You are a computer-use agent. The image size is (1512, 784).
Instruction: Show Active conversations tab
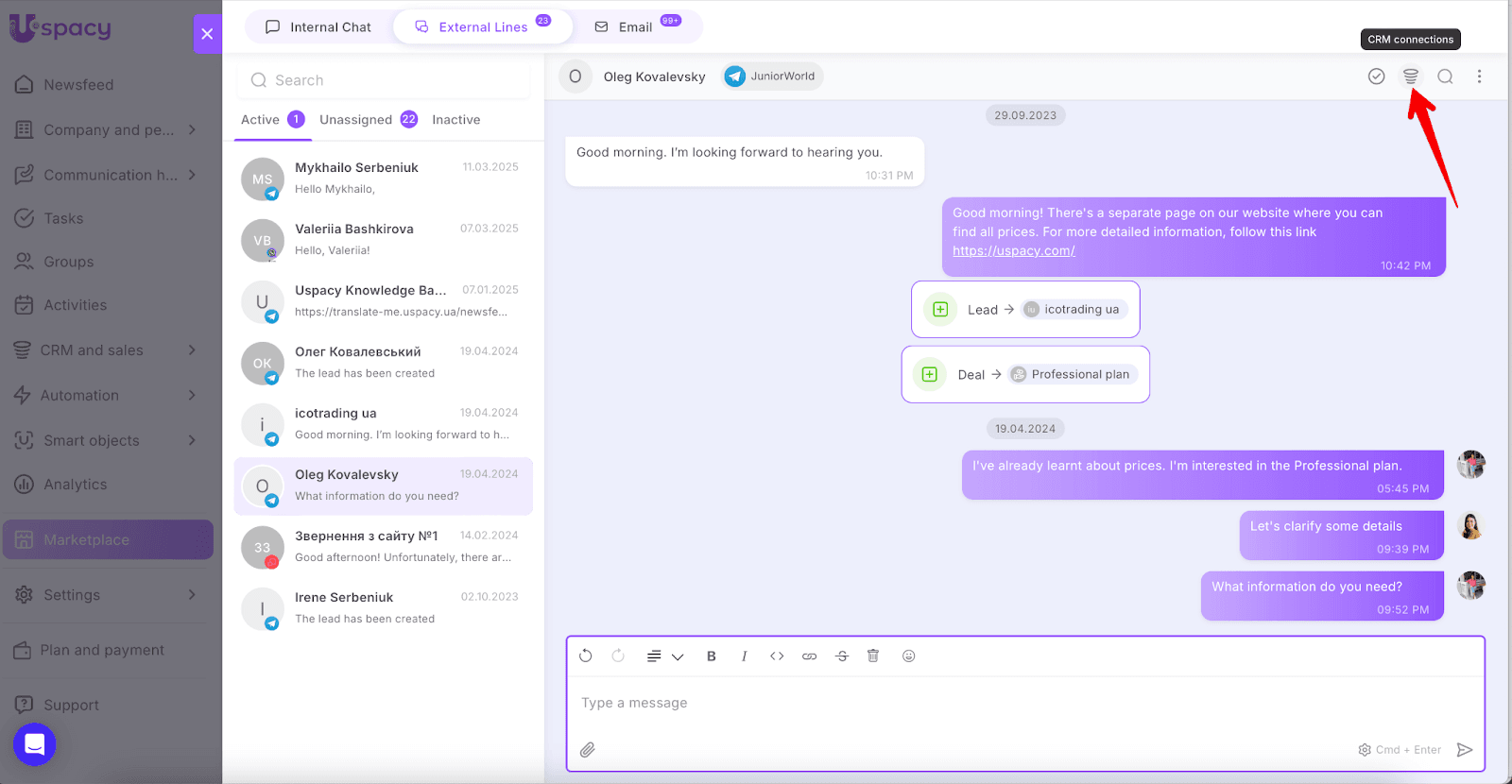point(272,120)
